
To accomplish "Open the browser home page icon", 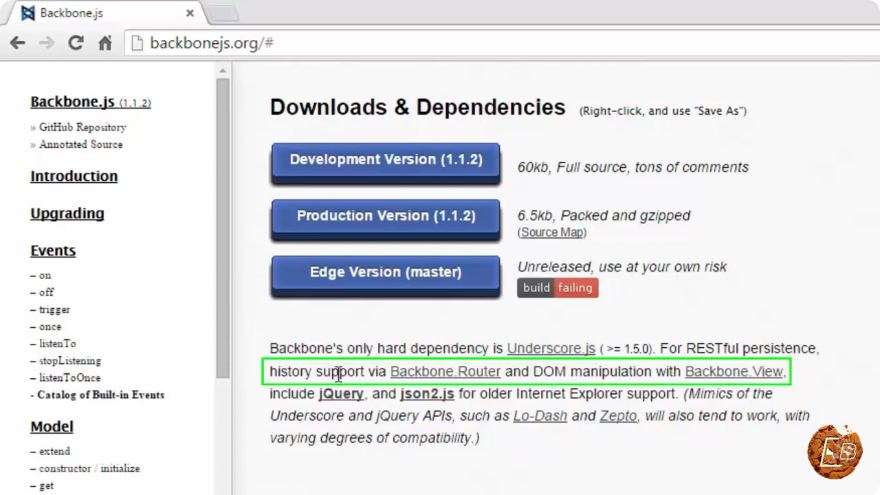I will pos(106,43).
